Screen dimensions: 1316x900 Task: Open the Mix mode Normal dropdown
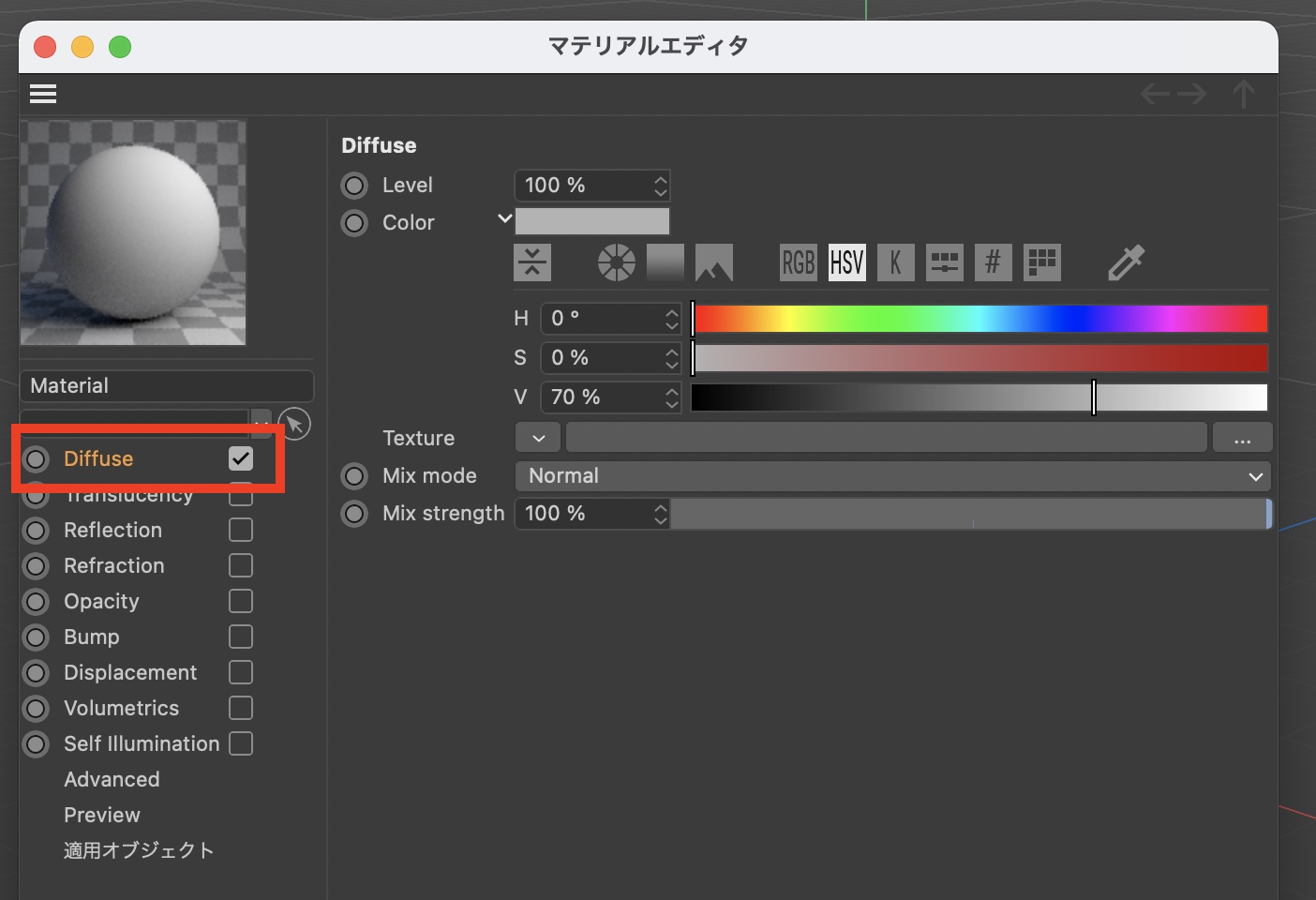(x=892, y=476)
